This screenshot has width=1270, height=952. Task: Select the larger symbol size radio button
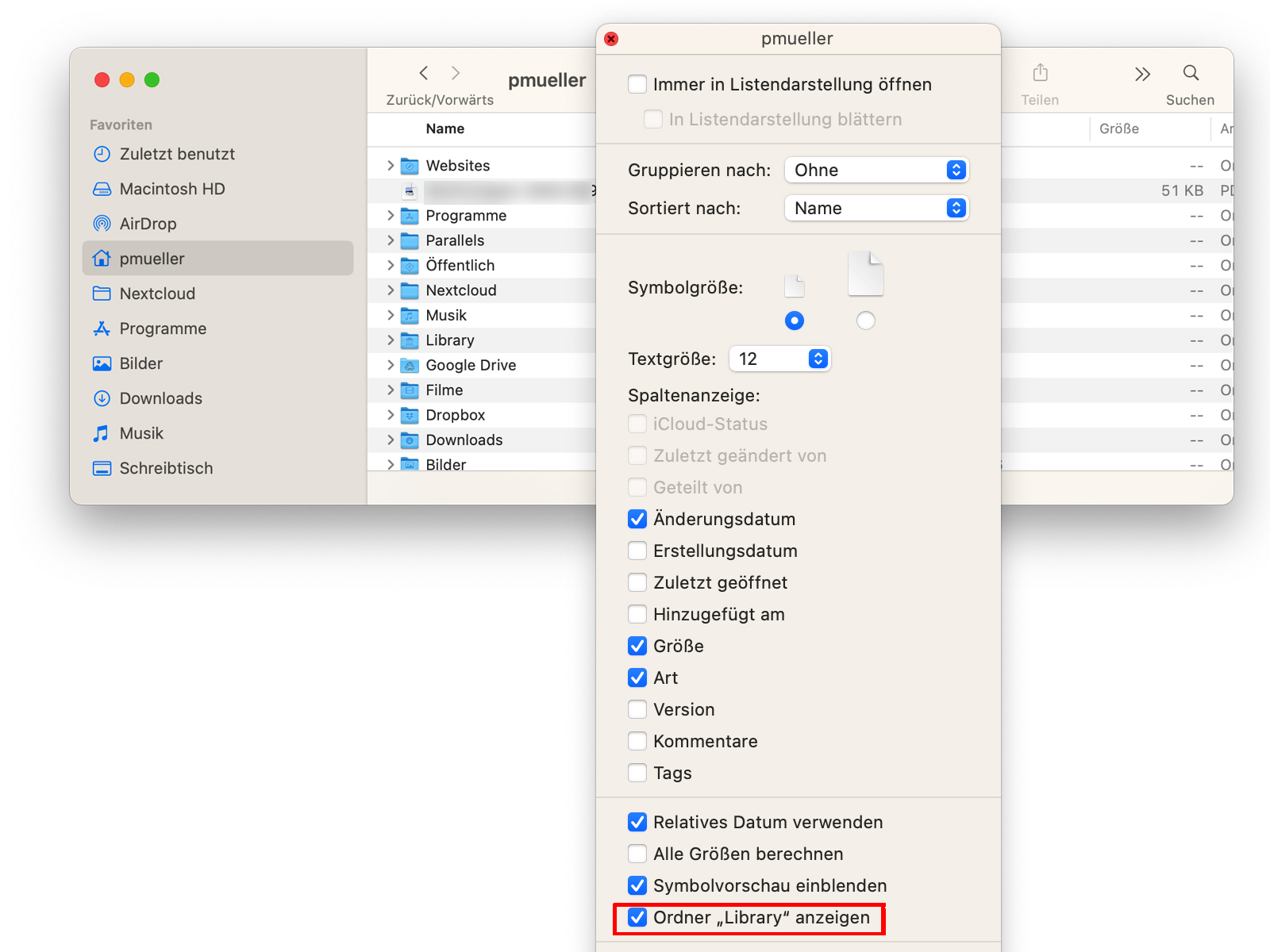[865, 321]
